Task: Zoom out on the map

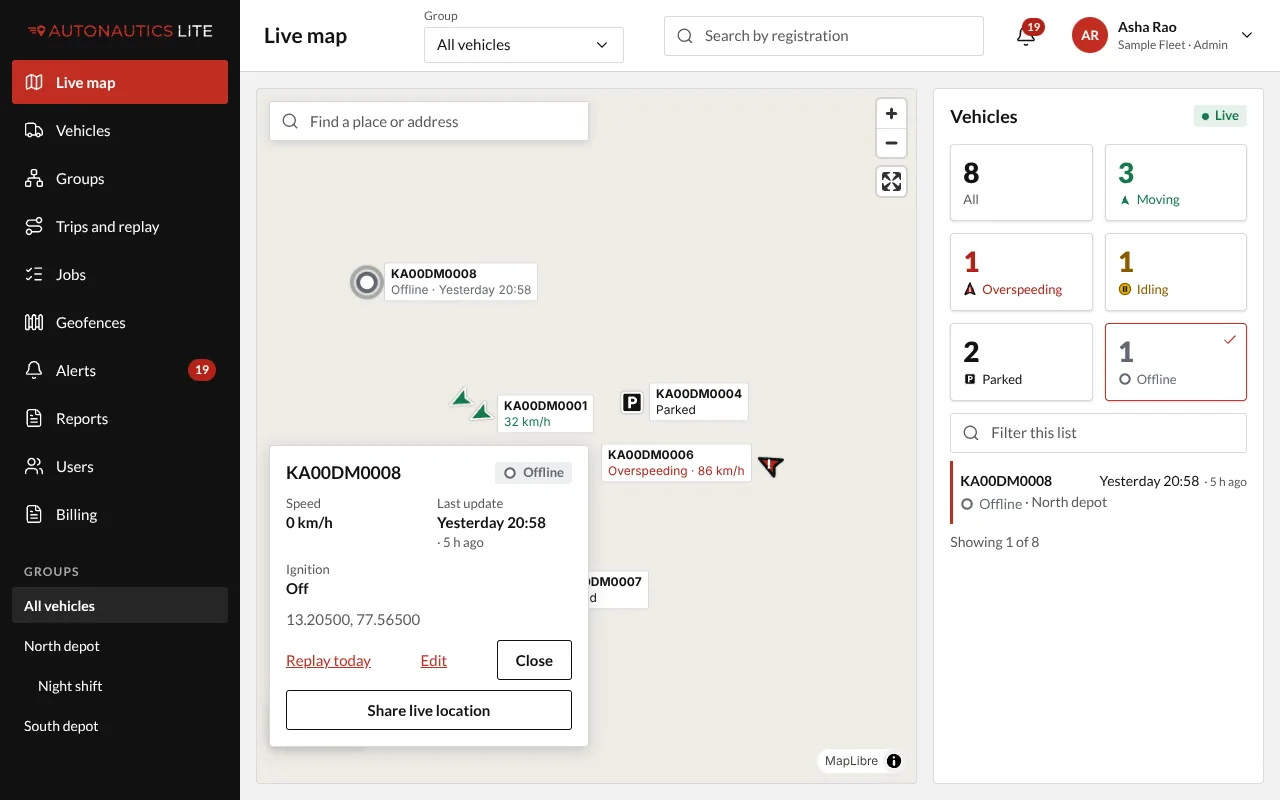Action: 891,143
